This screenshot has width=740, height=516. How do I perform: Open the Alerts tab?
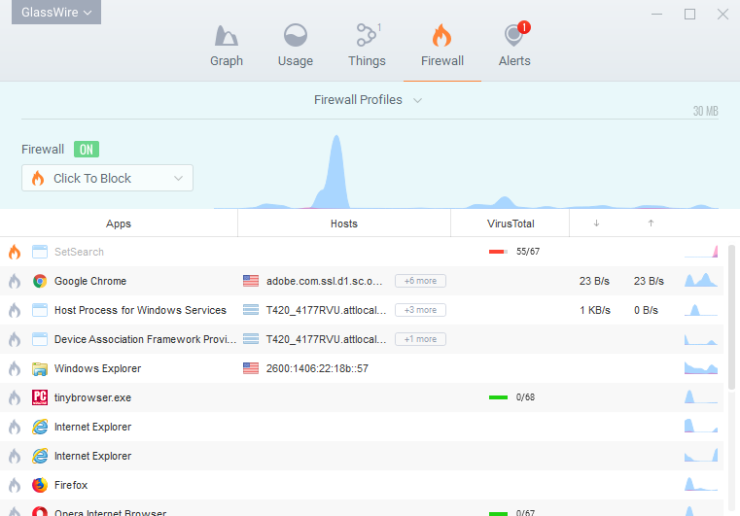point(514,46)
